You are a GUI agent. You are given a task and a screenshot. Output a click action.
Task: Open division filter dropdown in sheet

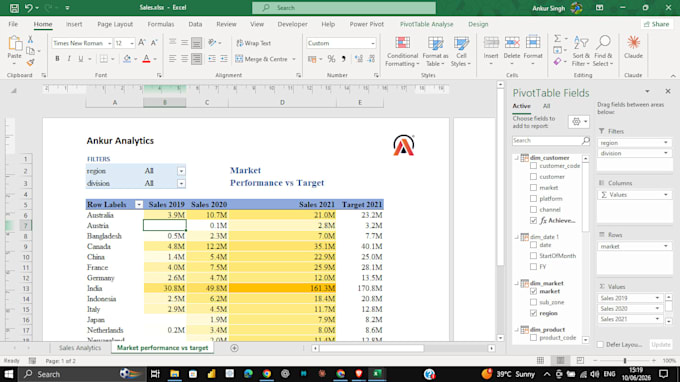point(181,183)
